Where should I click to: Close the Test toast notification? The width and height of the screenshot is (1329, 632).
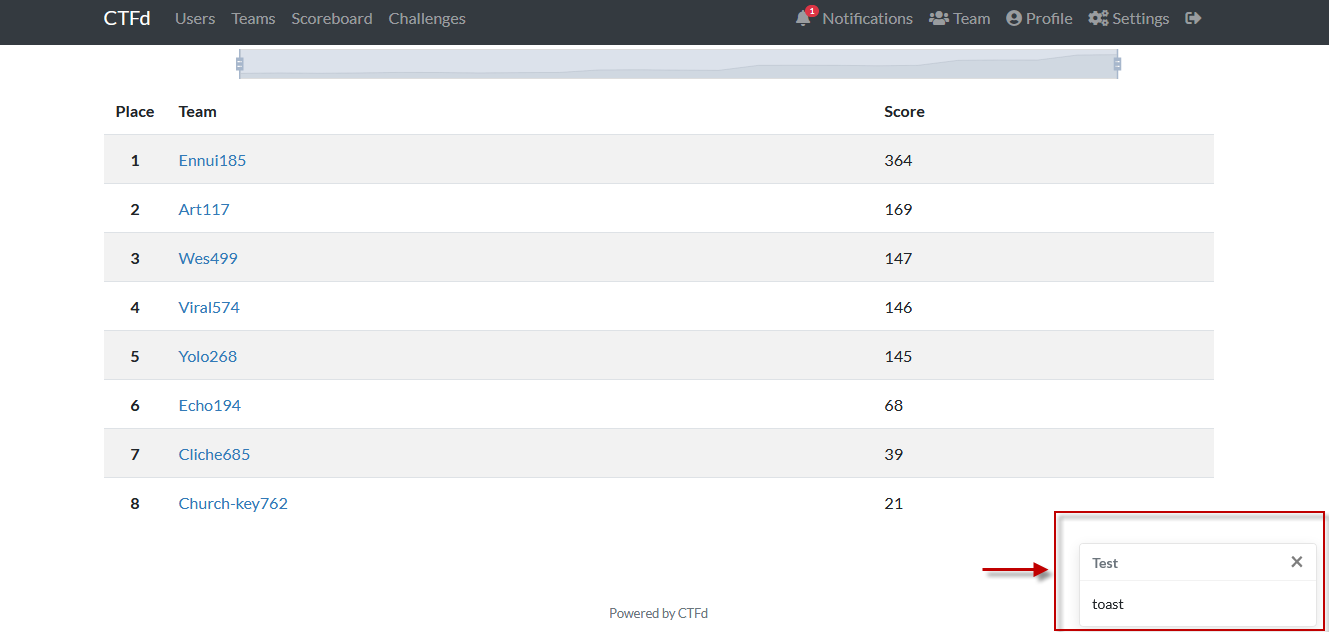coord(1296,562)
